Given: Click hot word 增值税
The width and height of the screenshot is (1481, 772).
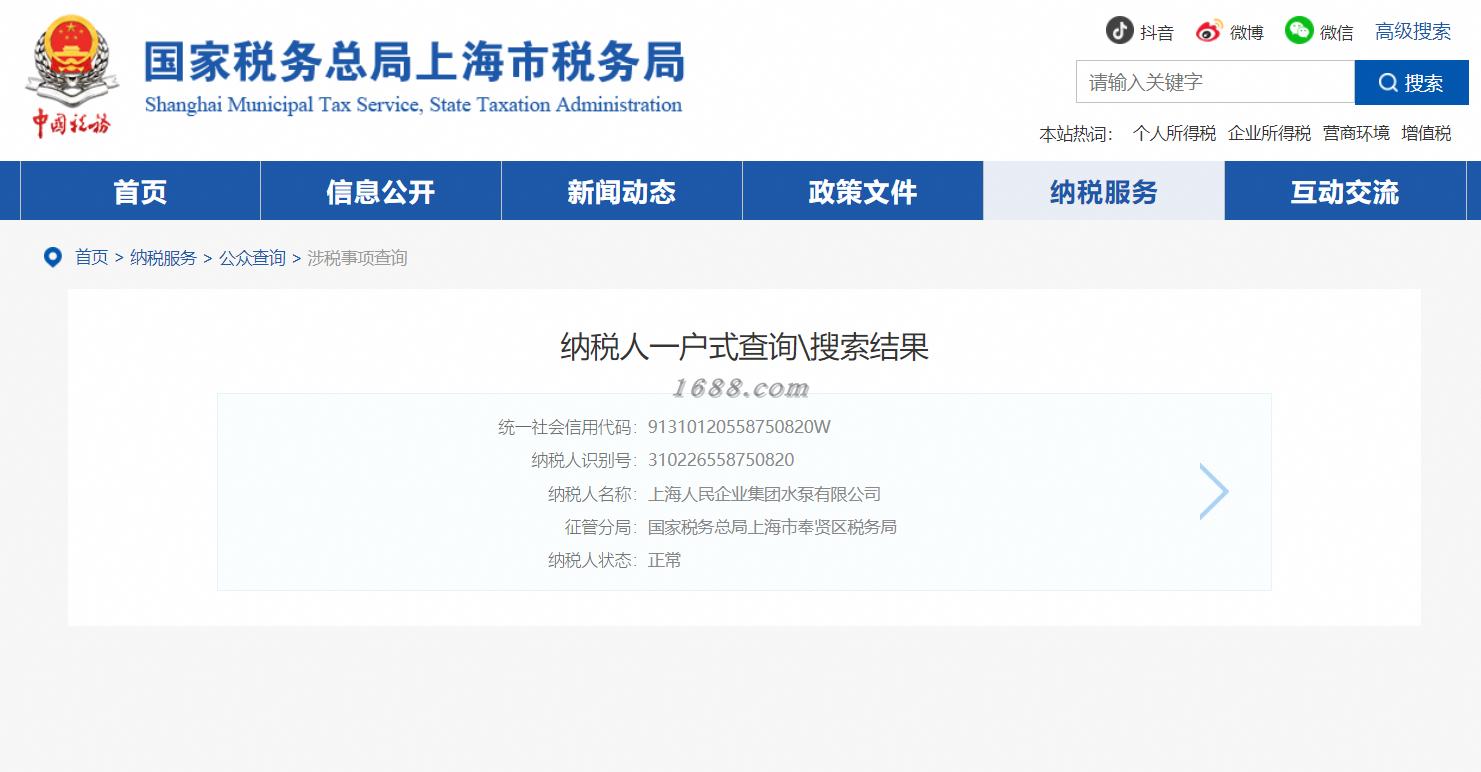Looking at the screenshot, I should [x=1426, y=133].
